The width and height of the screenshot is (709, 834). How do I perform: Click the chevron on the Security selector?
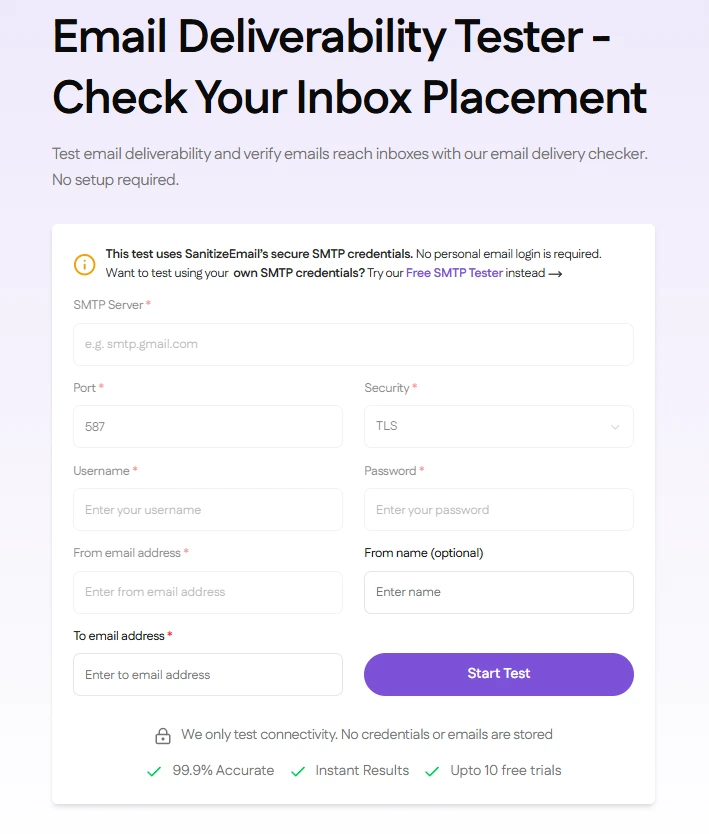(x=617, y=426)
